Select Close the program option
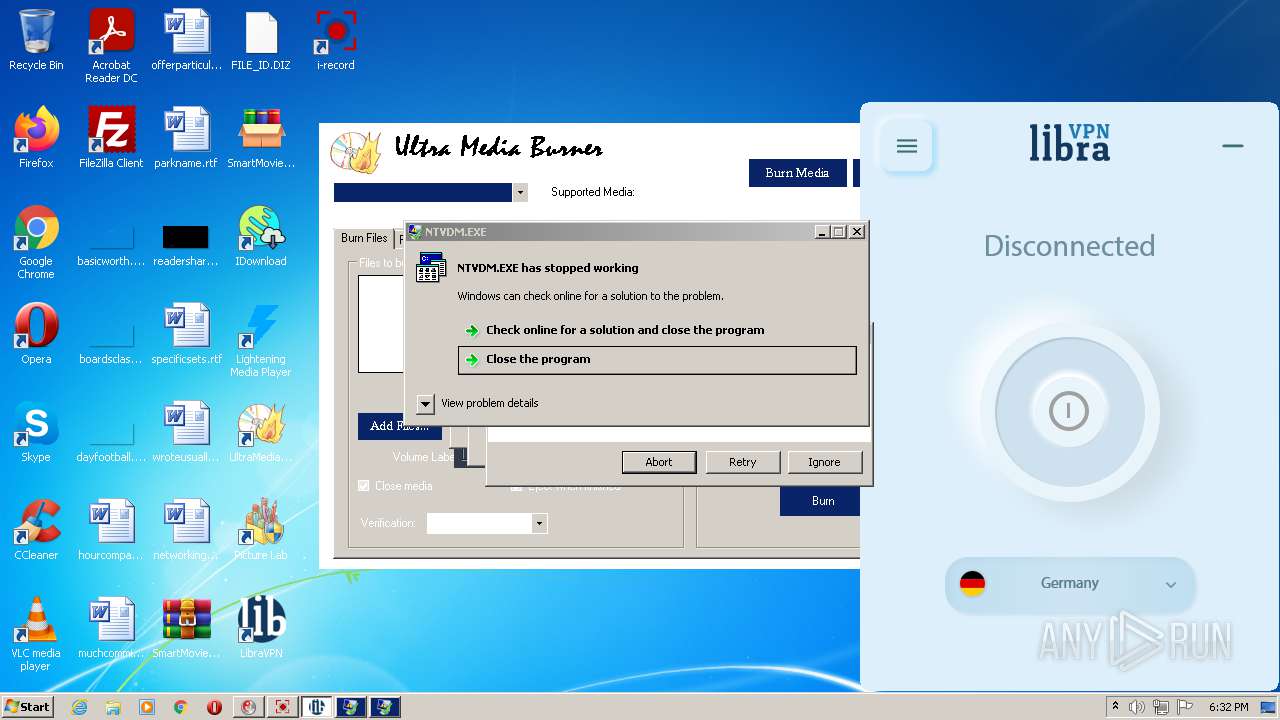1280x720 pixels. point(657,360)
